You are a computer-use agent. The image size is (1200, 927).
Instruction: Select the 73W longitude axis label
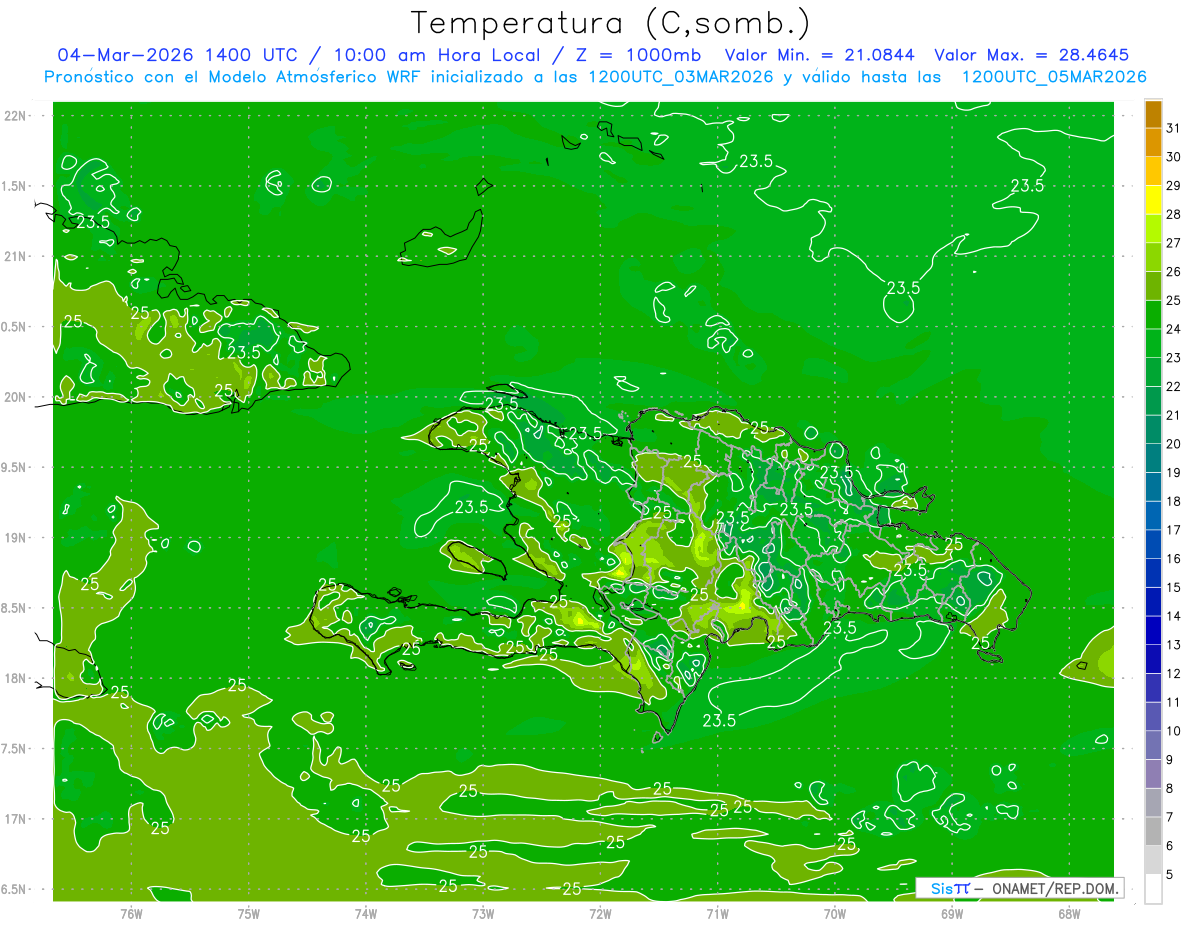483,913
